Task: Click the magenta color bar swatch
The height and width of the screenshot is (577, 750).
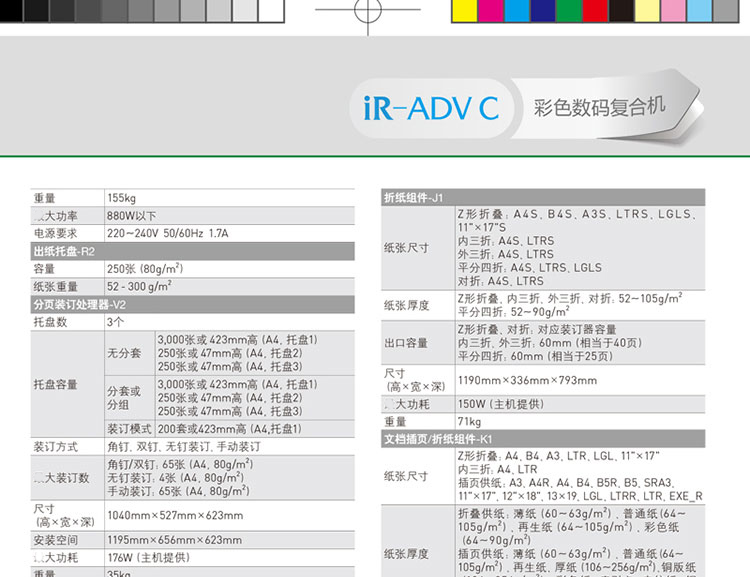Action: [x=491, y=11]
